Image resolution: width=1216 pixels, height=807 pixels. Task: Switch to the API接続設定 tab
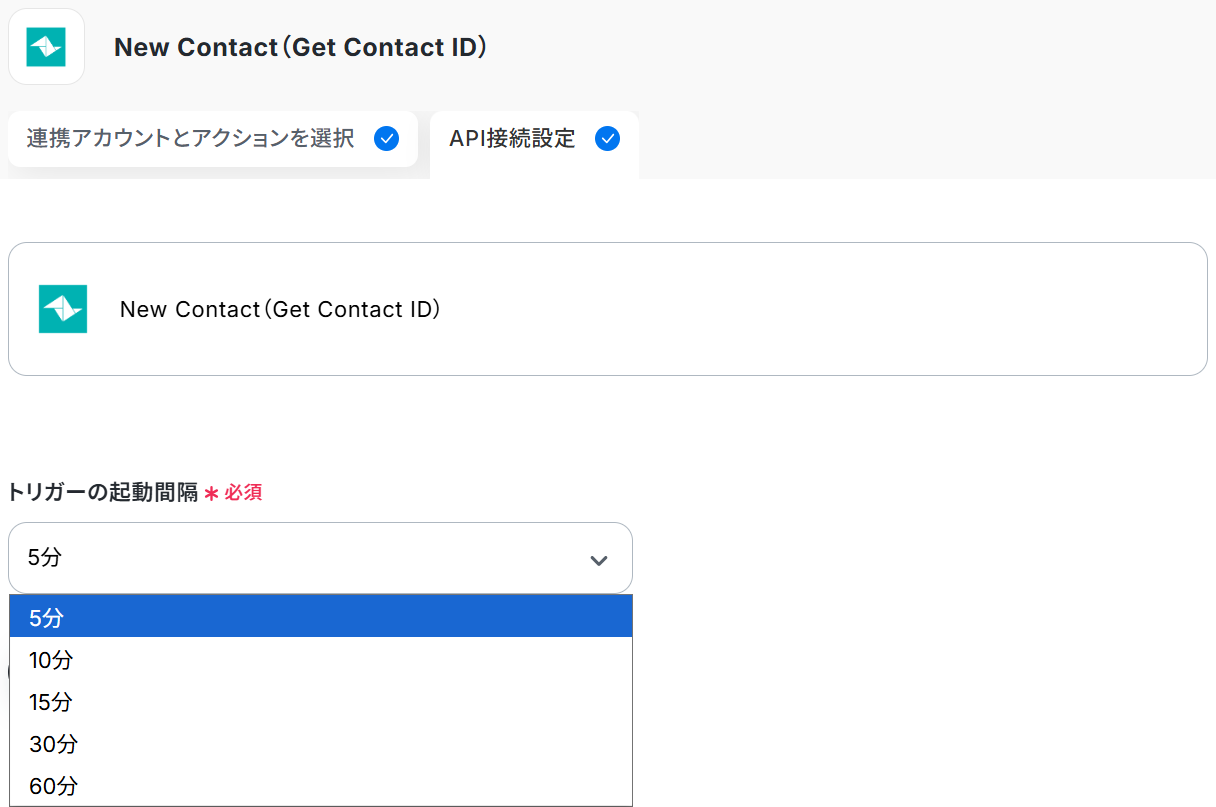(512, 139)
